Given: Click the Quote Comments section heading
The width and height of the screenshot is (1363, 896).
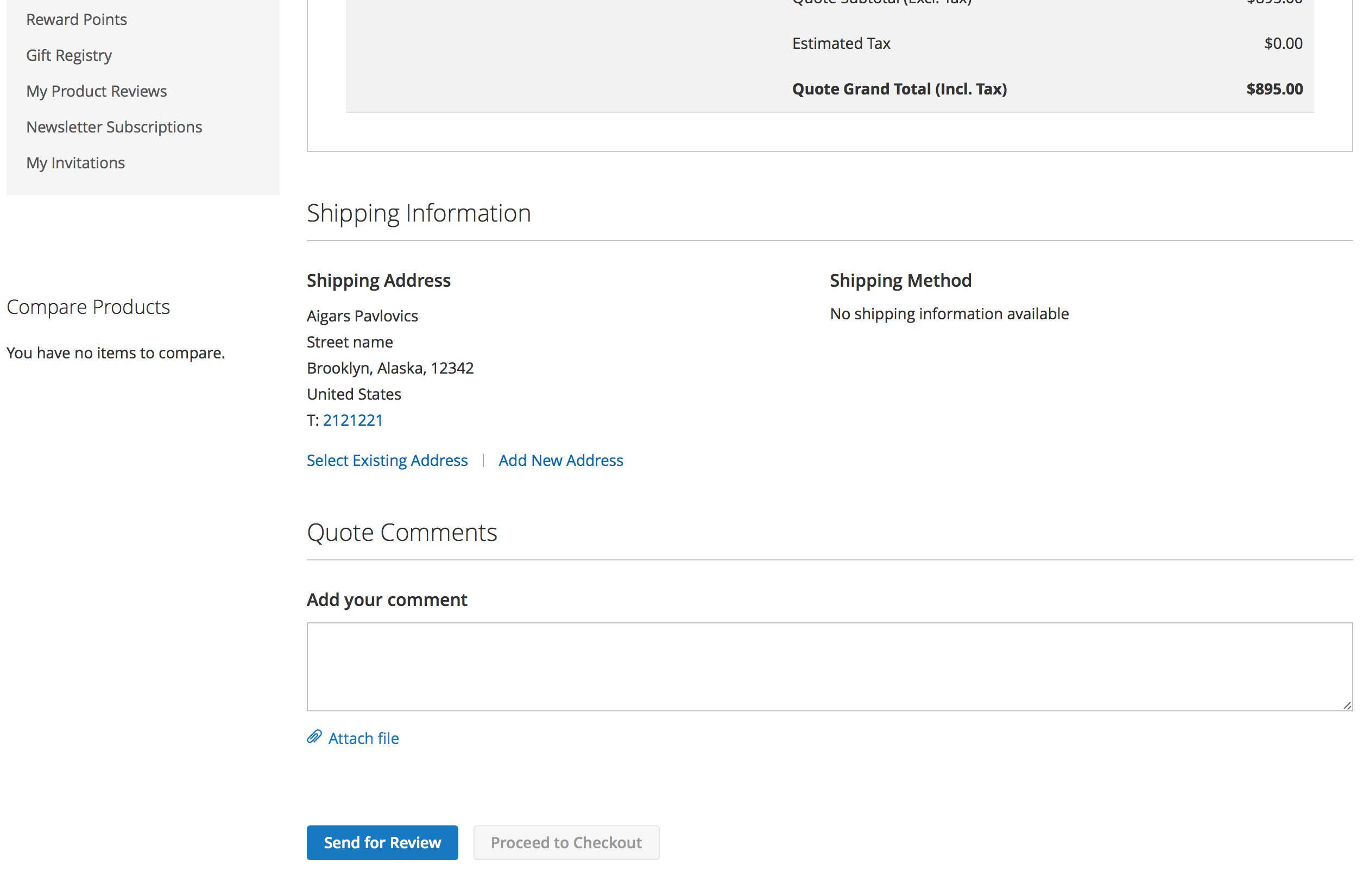Looking at the screenshot, I should tap(402, 533).
